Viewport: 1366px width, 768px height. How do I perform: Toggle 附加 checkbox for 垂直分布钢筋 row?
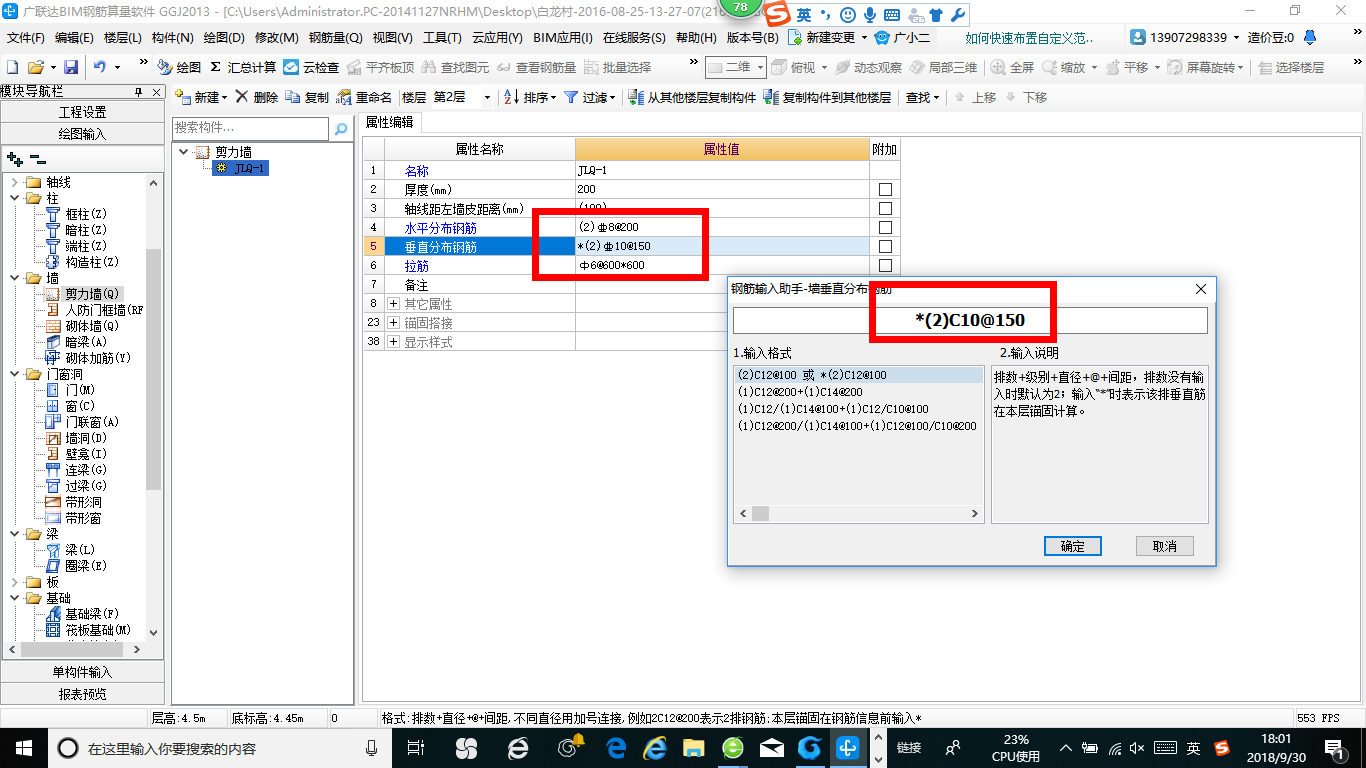pos(884,246)
